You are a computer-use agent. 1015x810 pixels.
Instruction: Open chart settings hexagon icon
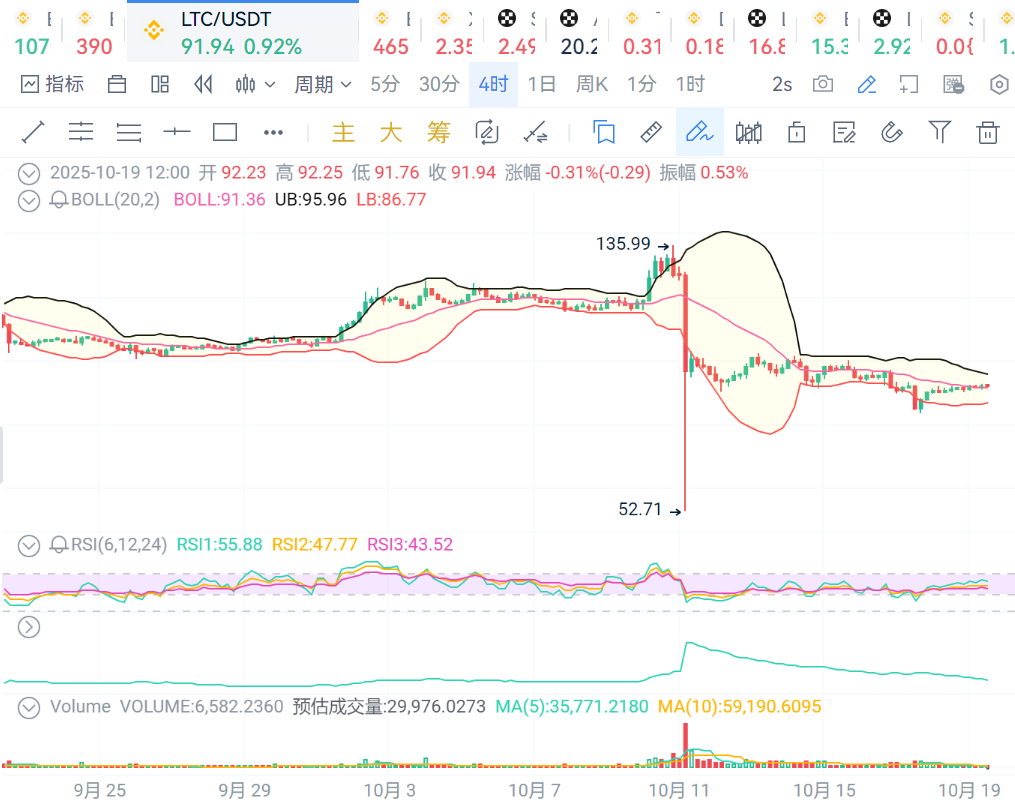[x=999, y=84]
